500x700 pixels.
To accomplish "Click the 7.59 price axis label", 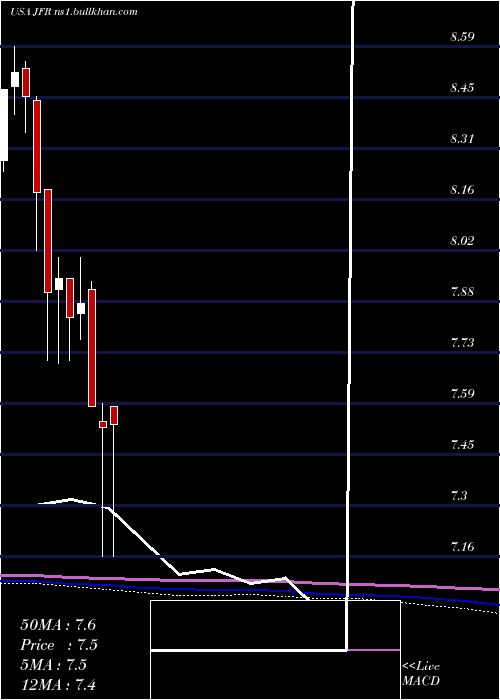I will 462,394.
